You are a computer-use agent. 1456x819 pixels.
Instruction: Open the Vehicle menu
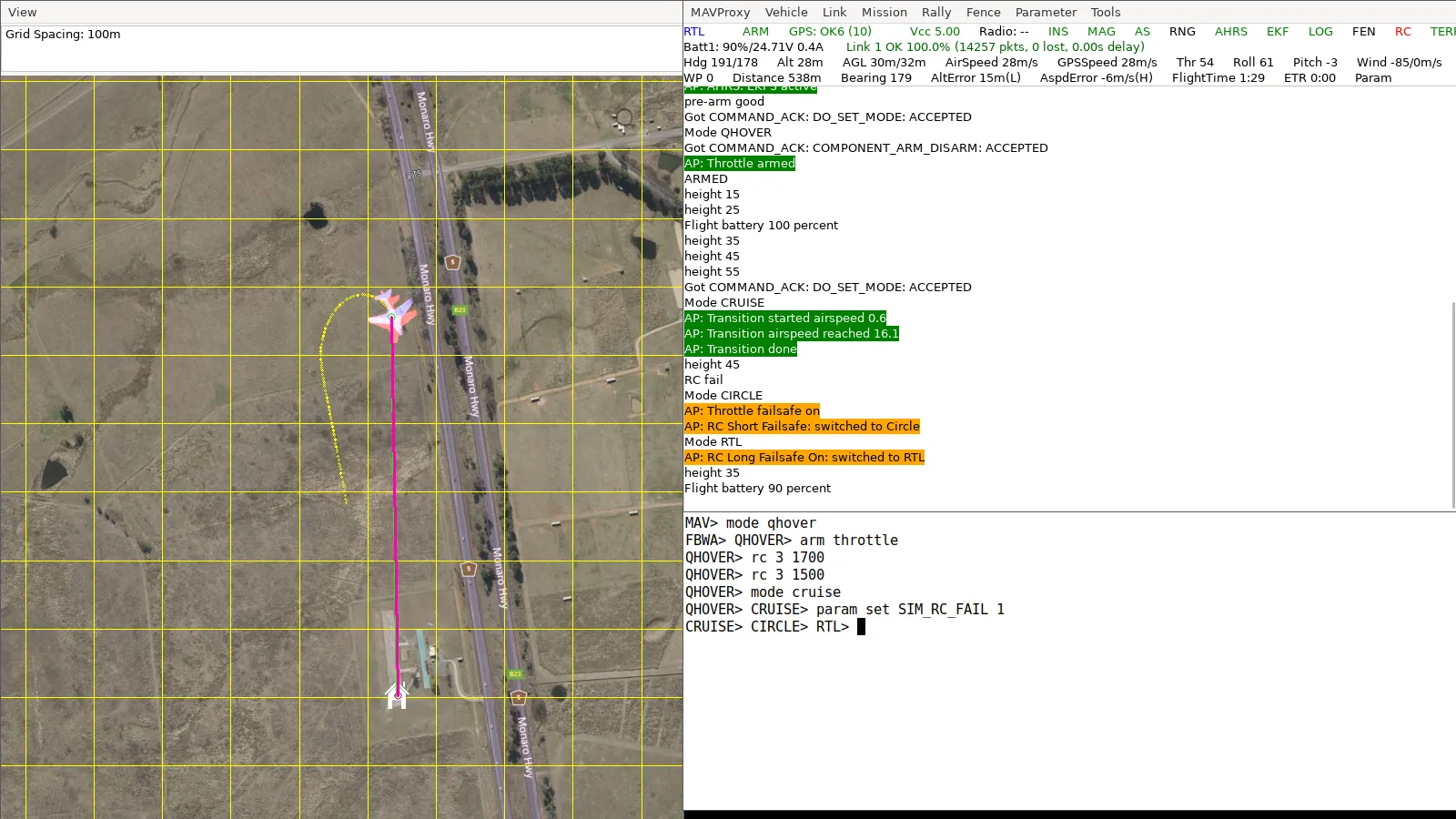click(786, 12)
